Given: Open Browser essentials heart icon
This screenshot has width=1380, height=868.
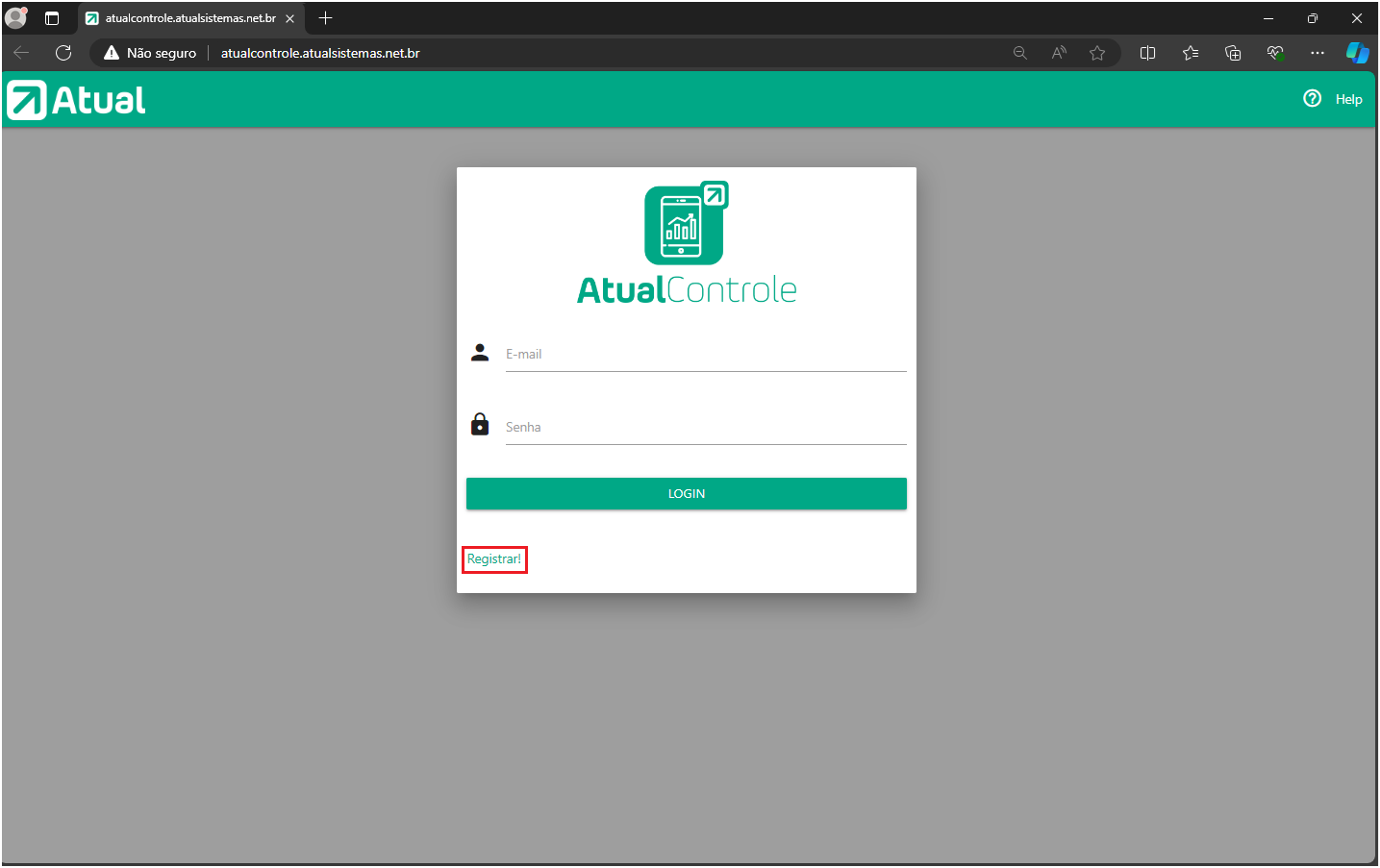Looking at the screenshot, I should [x=1275, y=53].
